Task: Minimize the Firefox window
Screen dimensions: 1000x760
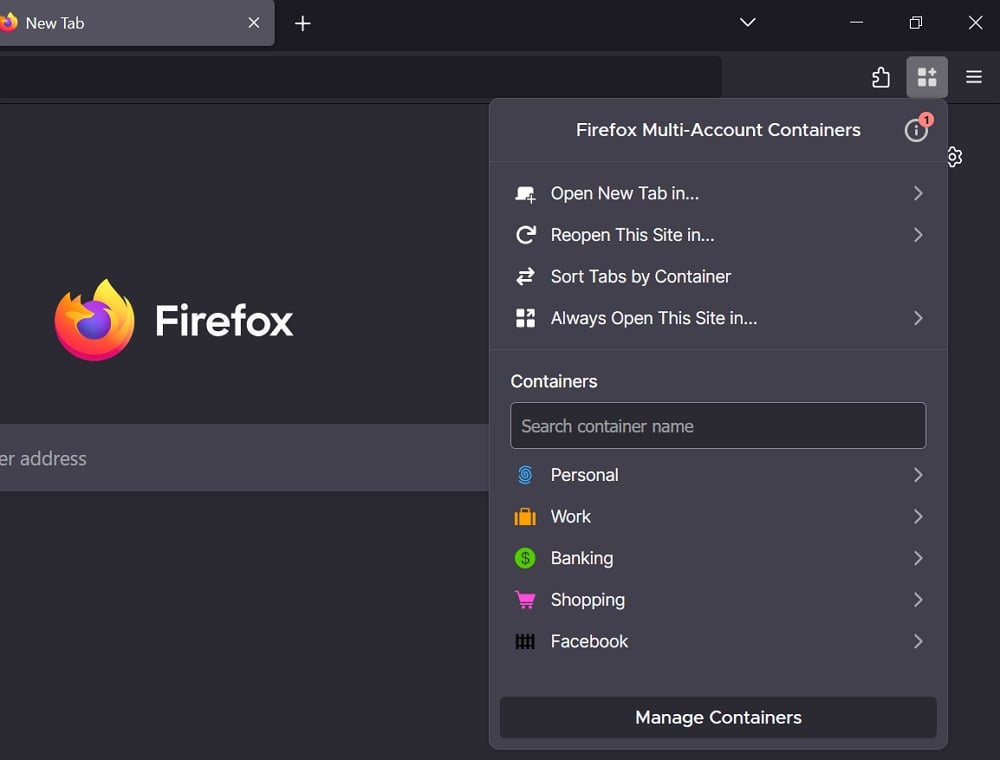Action: click(856, 22)
